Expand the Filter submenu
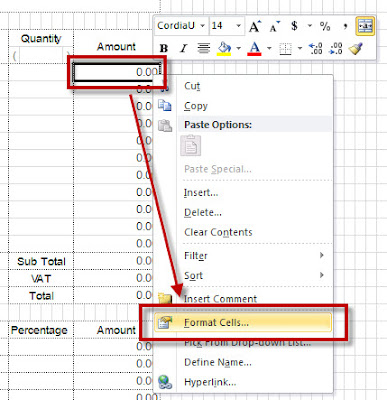387x400 pixels. point(244,256)
